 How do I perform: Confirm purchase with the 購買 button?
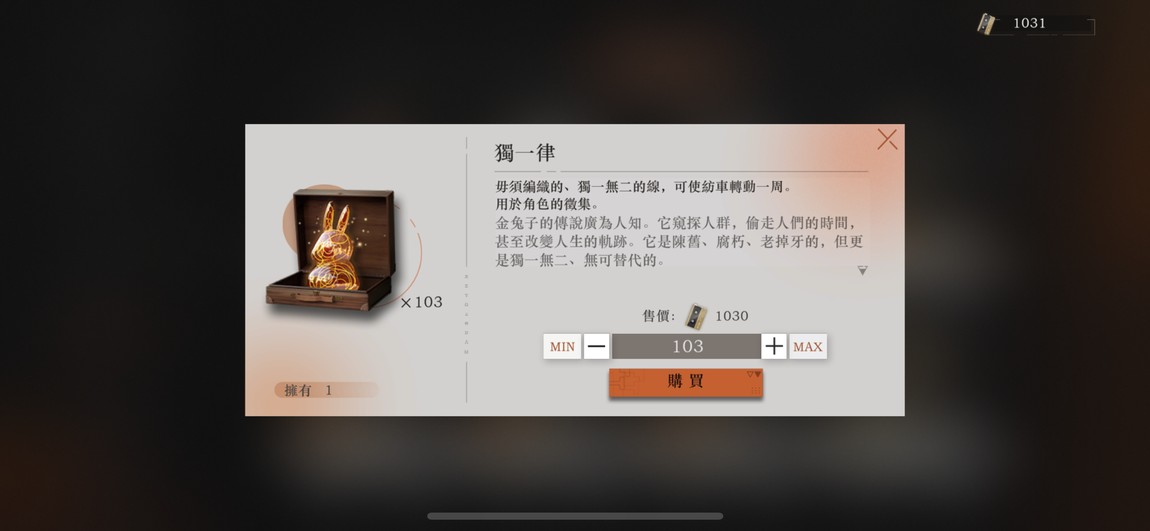686,382
